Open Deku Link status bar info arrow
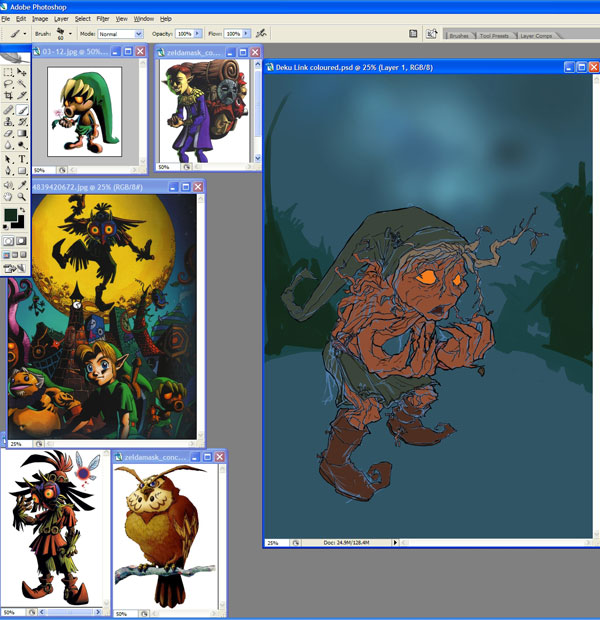The height and width of the screenshot is (620, 600). 395,543
